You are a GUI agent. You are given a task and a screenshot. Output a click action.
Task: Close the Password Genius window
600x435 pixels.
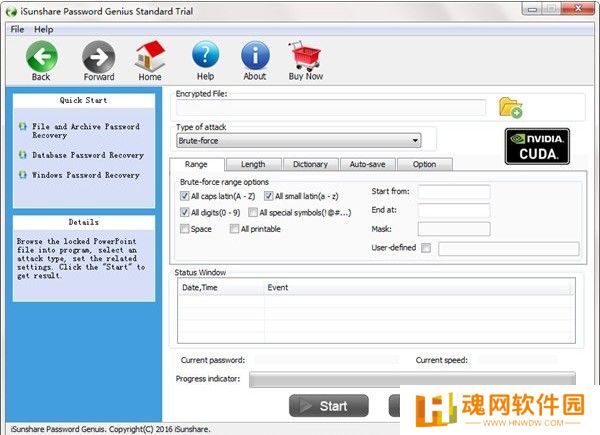[578, 9]
